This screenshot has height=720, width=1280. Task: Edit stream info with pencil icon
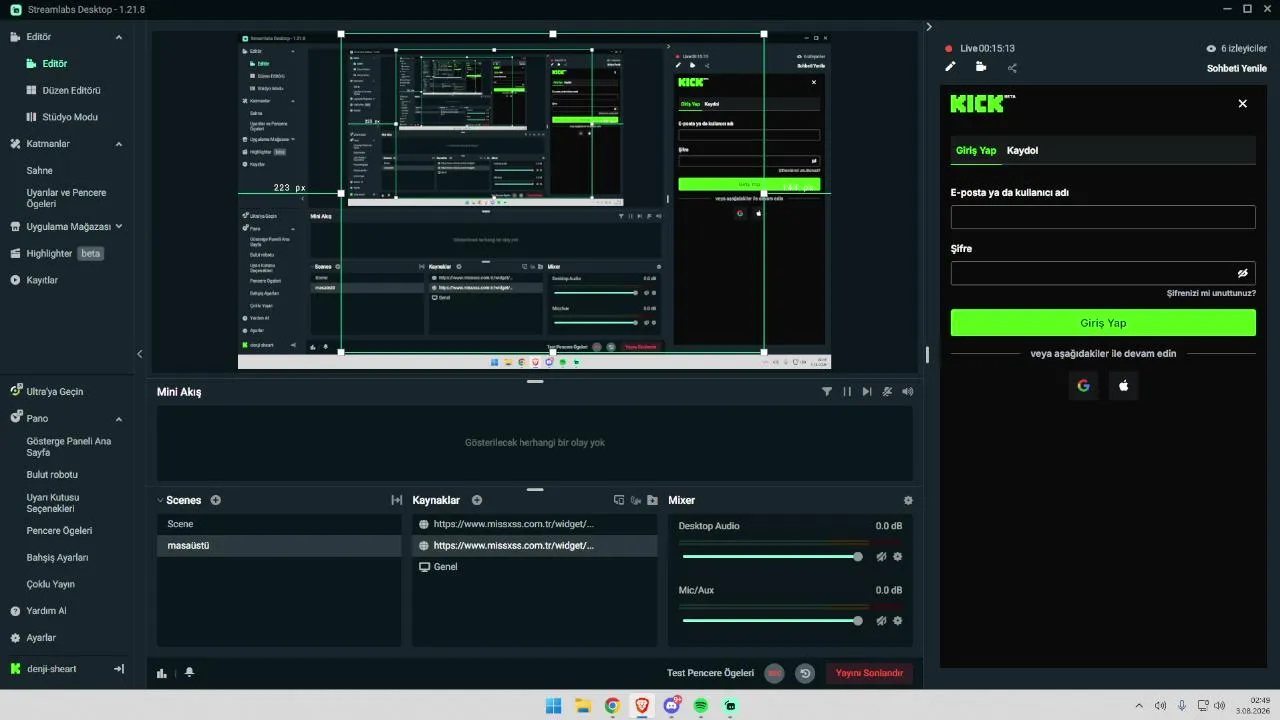click(951, 67)
